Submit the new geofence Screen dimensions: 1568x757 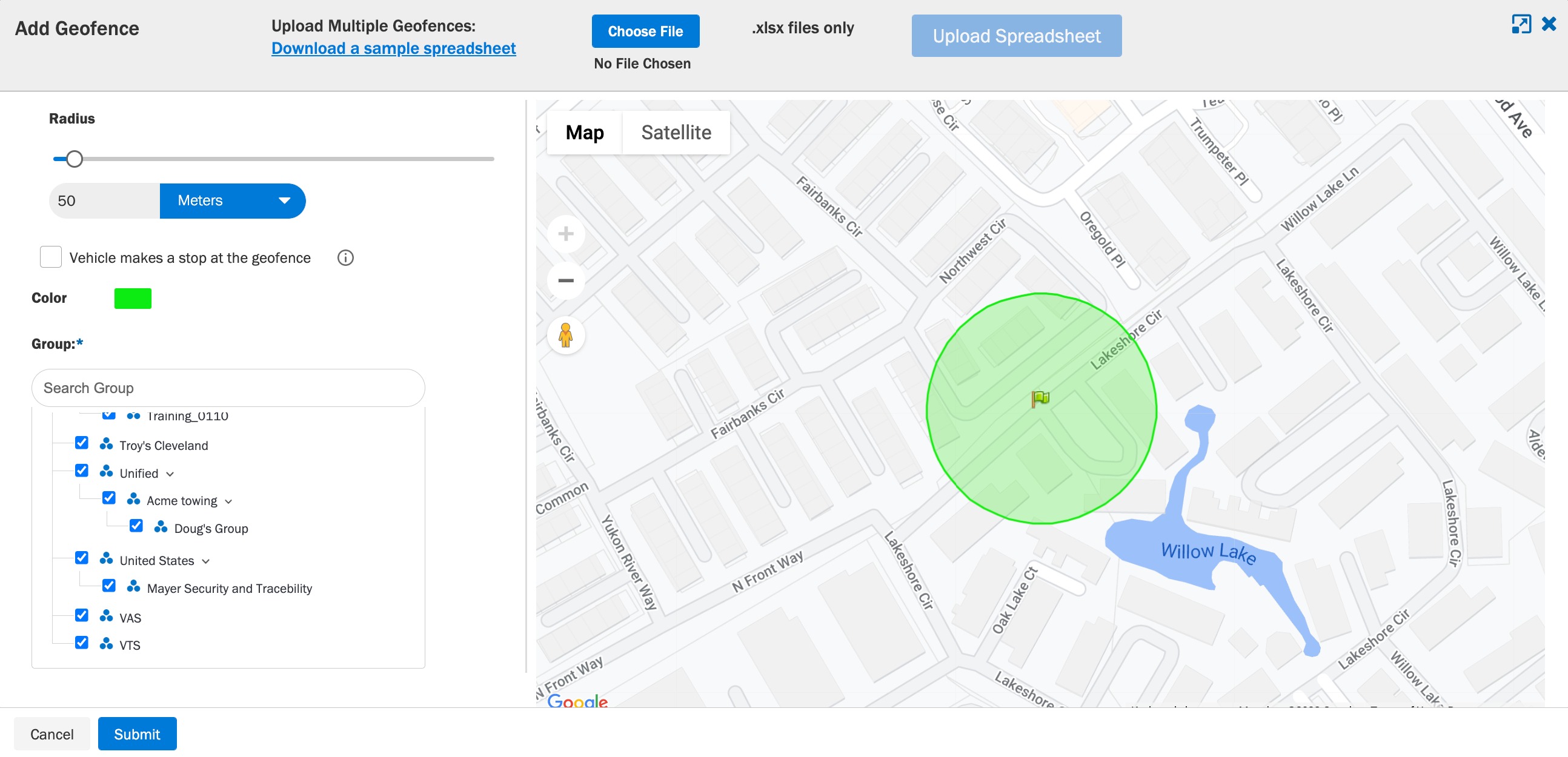point(137,735)
